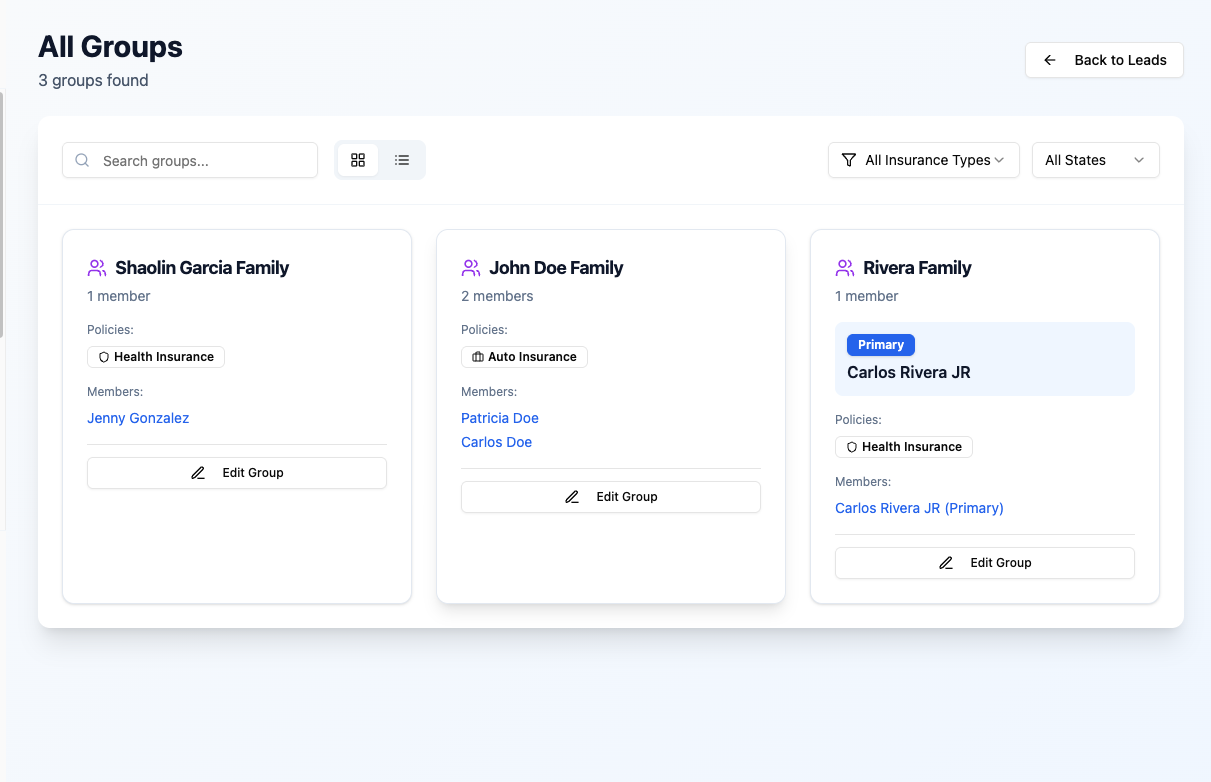Click Auto Insurance policy badge

coord(524,357)
